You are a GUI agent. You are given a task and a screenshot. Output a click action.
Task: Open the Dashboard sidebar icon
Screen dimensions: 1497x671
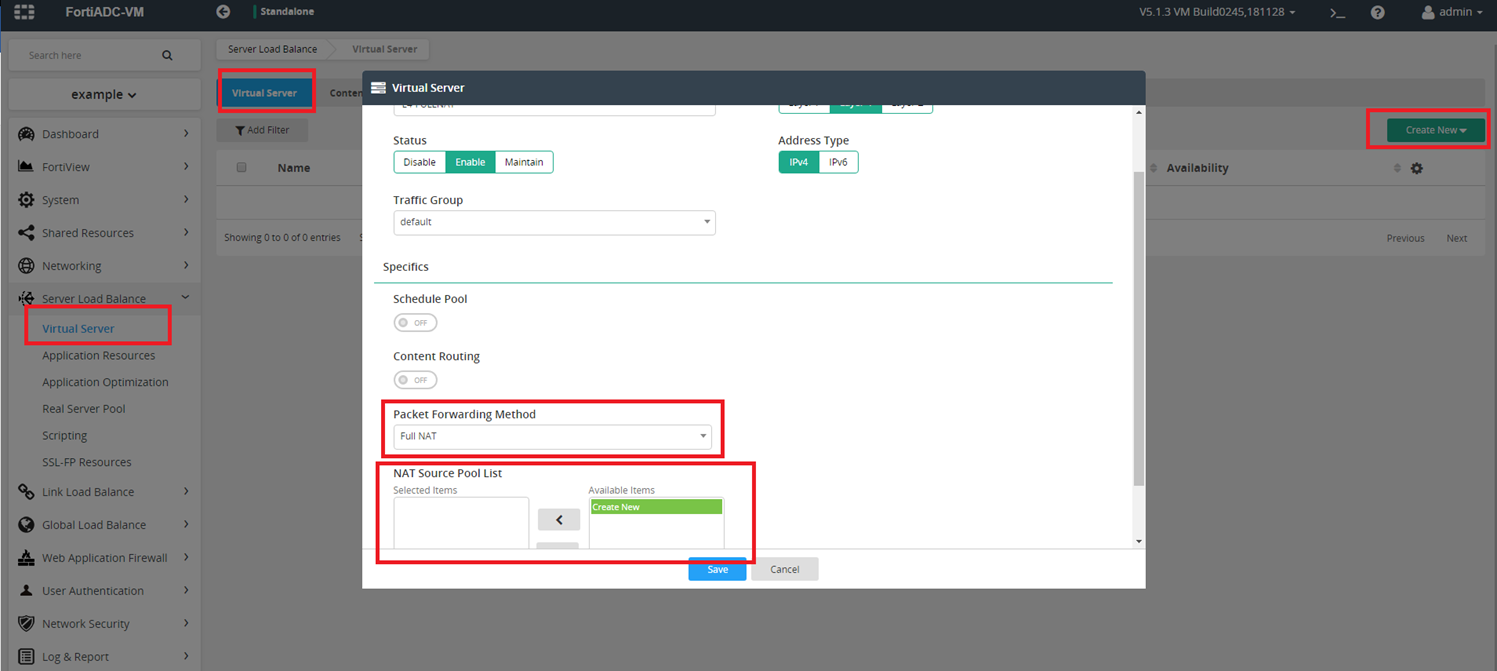pyautogui.click(x=25, y=133)
